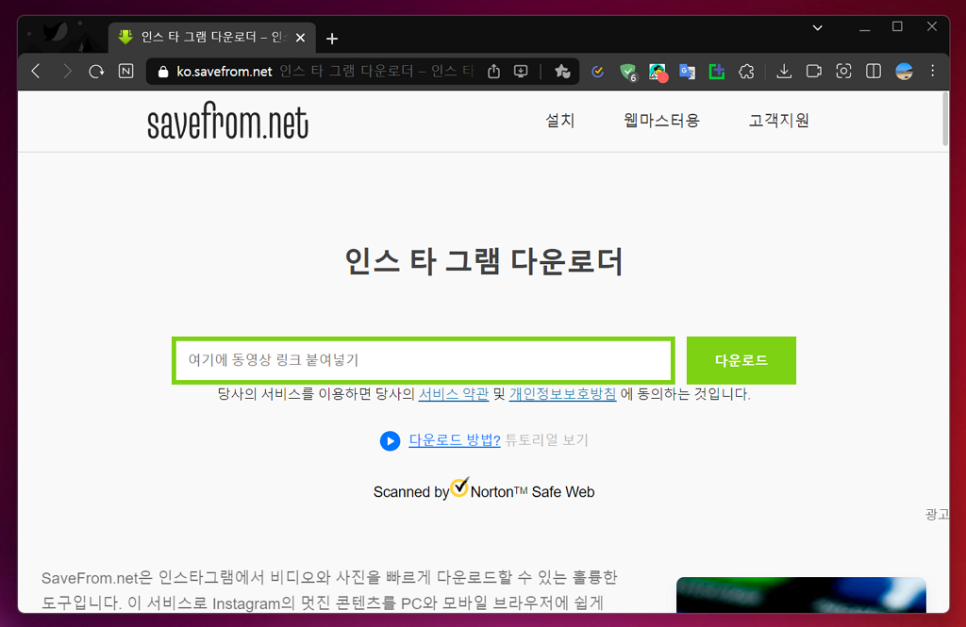Open the browser downloads icon
966x627 pixels.
[x=784, y=71]
